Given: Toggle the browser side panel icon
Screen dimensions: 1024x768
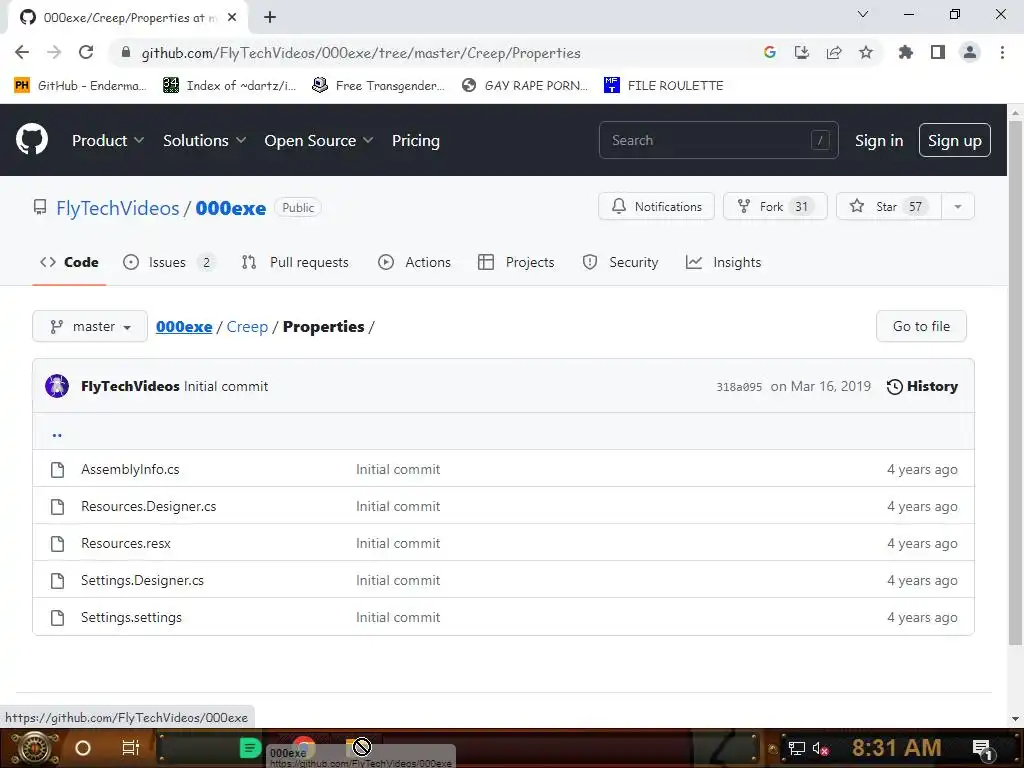Looking at the screenshot, I should pos(938,52).
